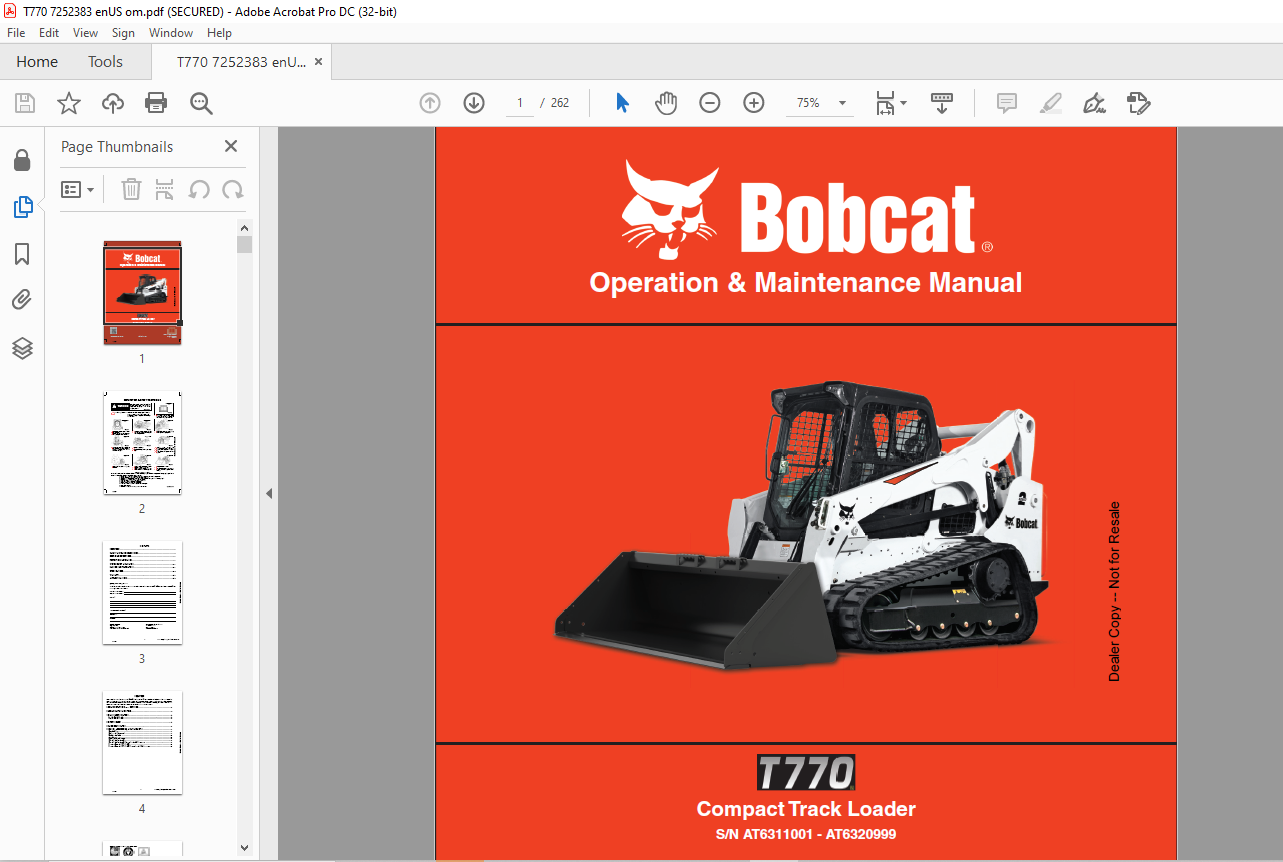Open the View menu
1283x862 pixels.
click(x=86, y=33)
